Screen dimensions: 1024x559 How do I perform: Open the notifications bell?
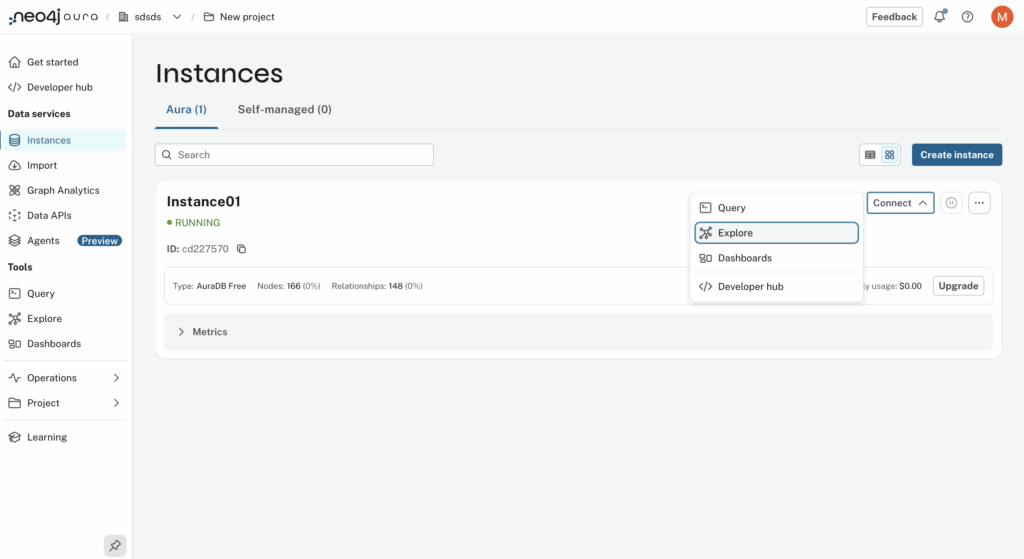tap(940, 17)
